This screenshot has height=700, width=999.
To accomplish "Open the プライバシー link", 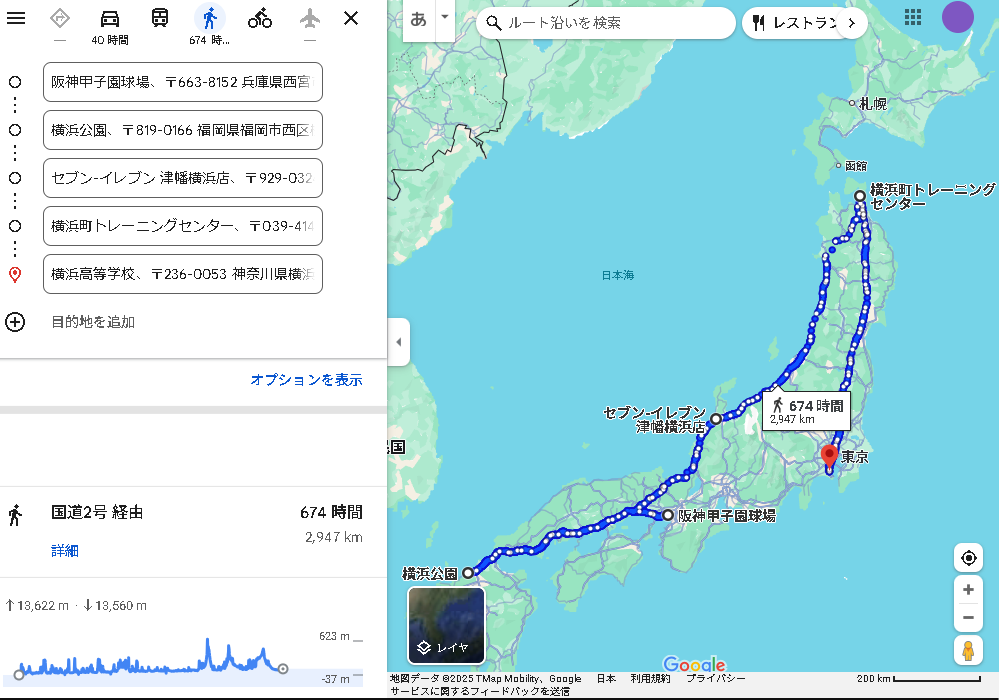I will coord(715,678).
